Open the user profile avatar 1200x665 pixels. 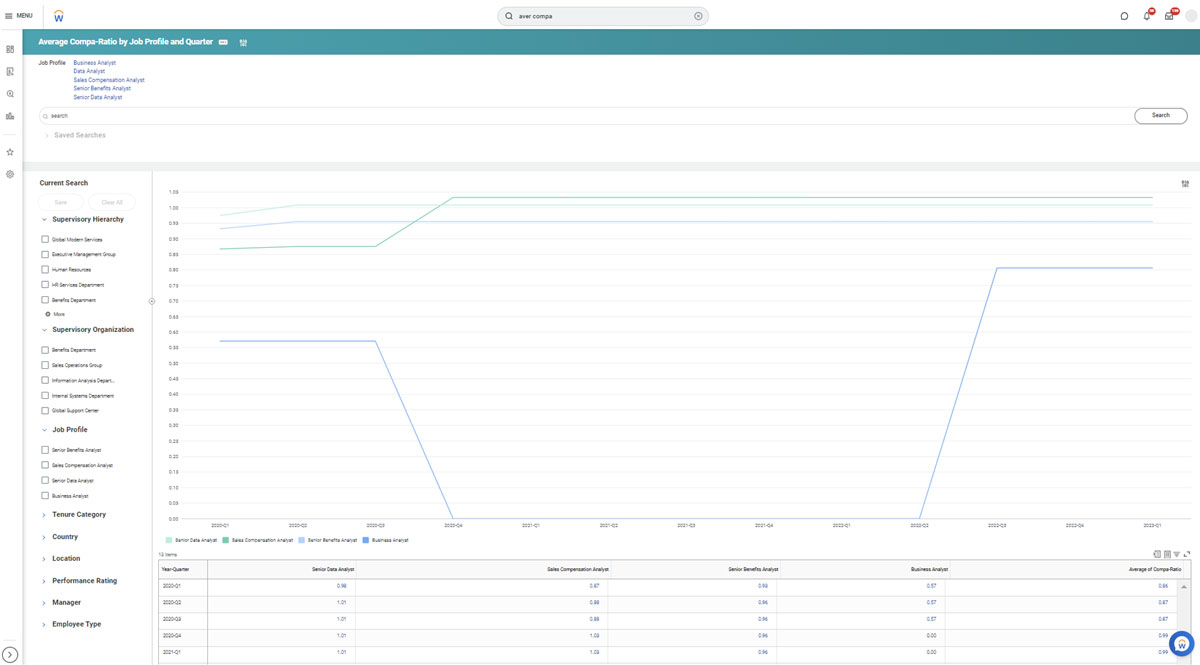(1191, 16)
